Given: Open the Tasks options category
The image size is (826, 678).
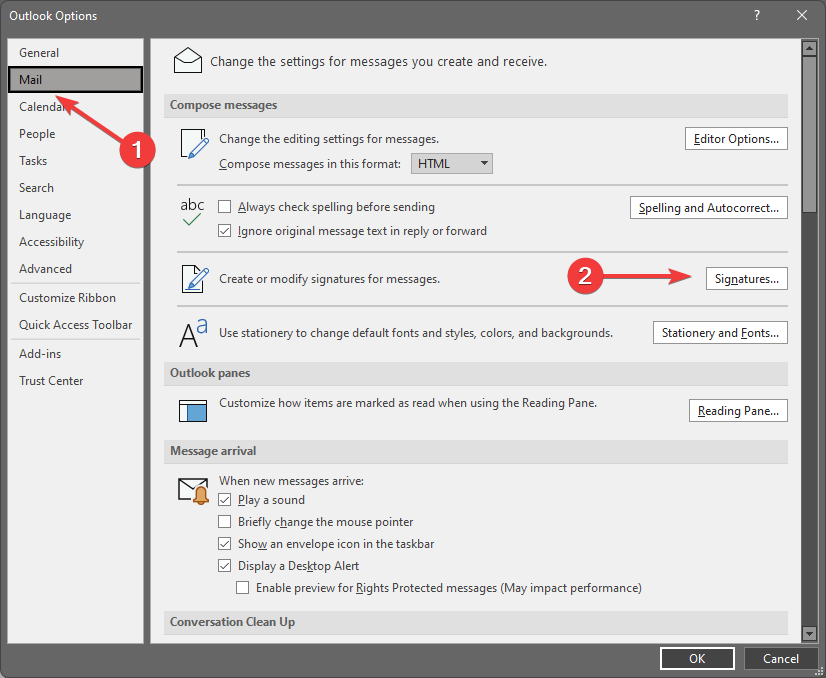Looking at the screenshot, I should [x=75, y=161].
